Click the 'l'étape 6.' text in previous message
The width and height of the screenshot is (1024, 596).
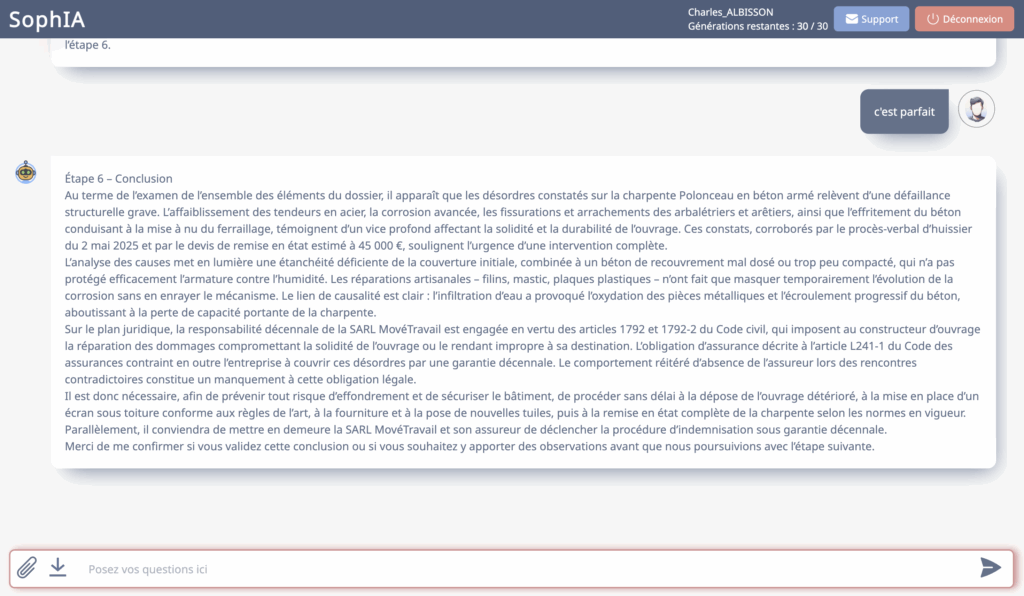click(x=88, y=45)
